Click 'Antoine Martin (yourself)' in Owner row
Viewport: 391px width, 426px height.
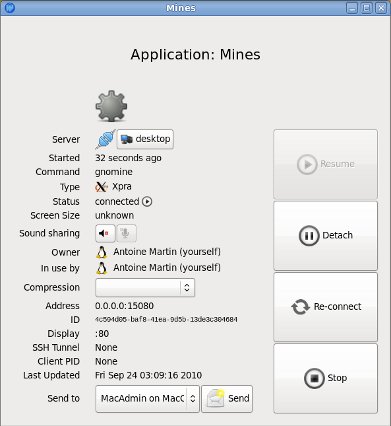pos(167,252)
